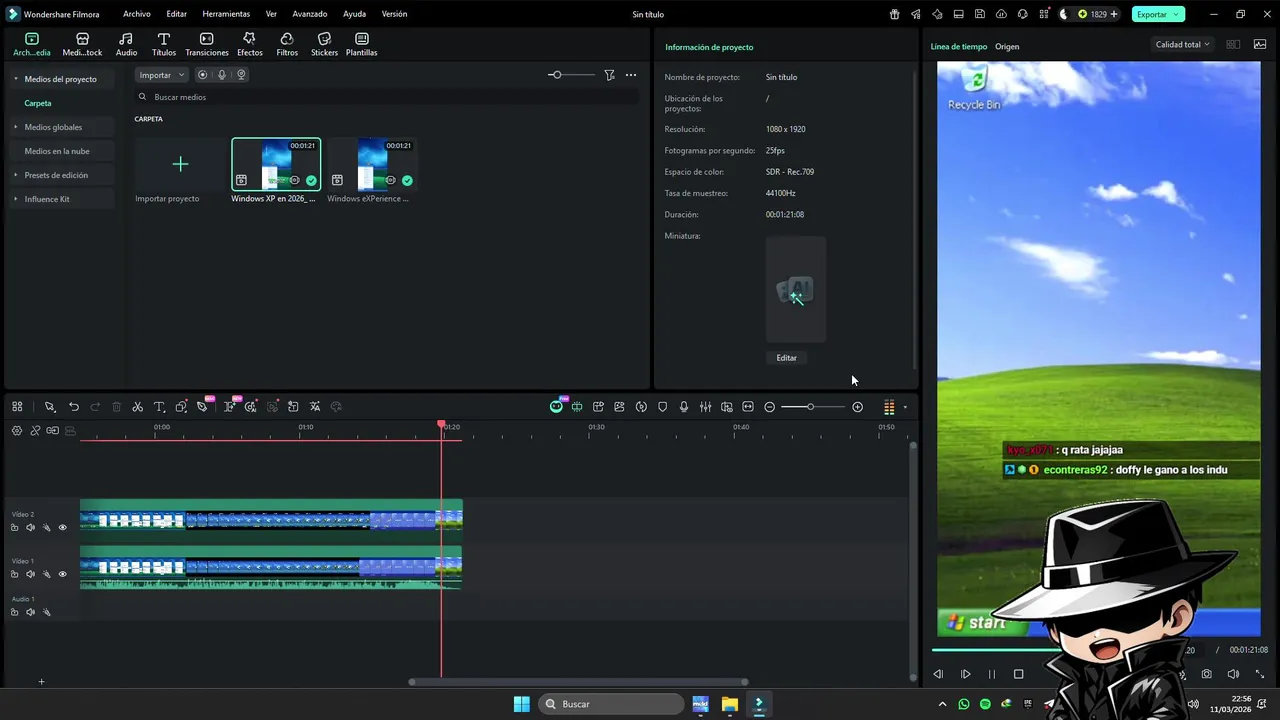Image resolution: width=1280 pixels, height=720 pixels.
Task: Click the timeline horizontal scrollbar
Action: [x=578, y=682]
